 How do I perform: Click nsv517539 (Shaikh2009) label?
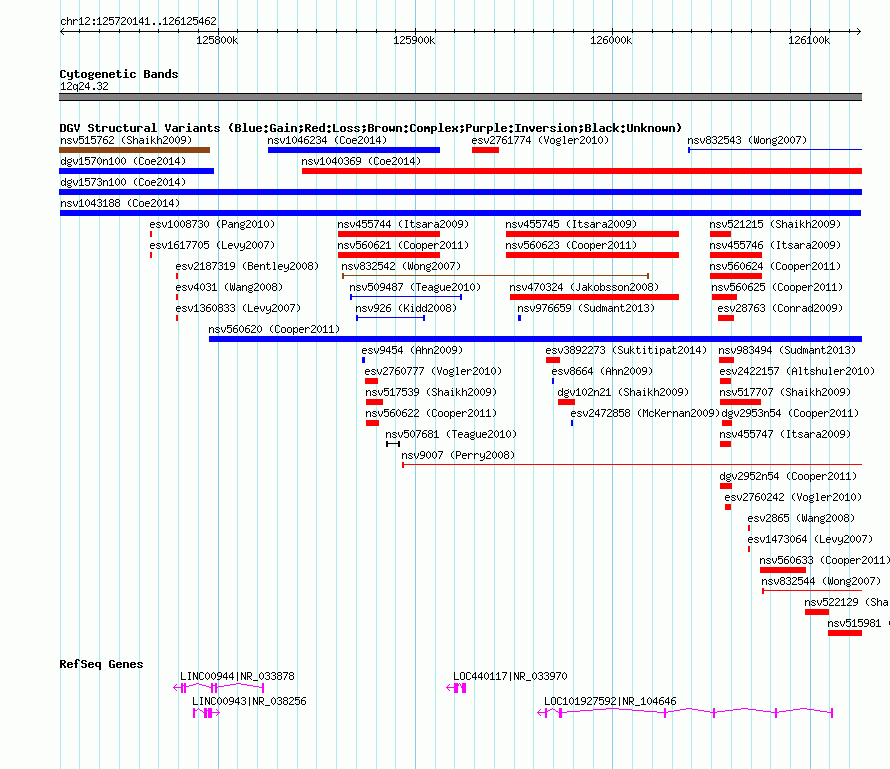(431, 392)
